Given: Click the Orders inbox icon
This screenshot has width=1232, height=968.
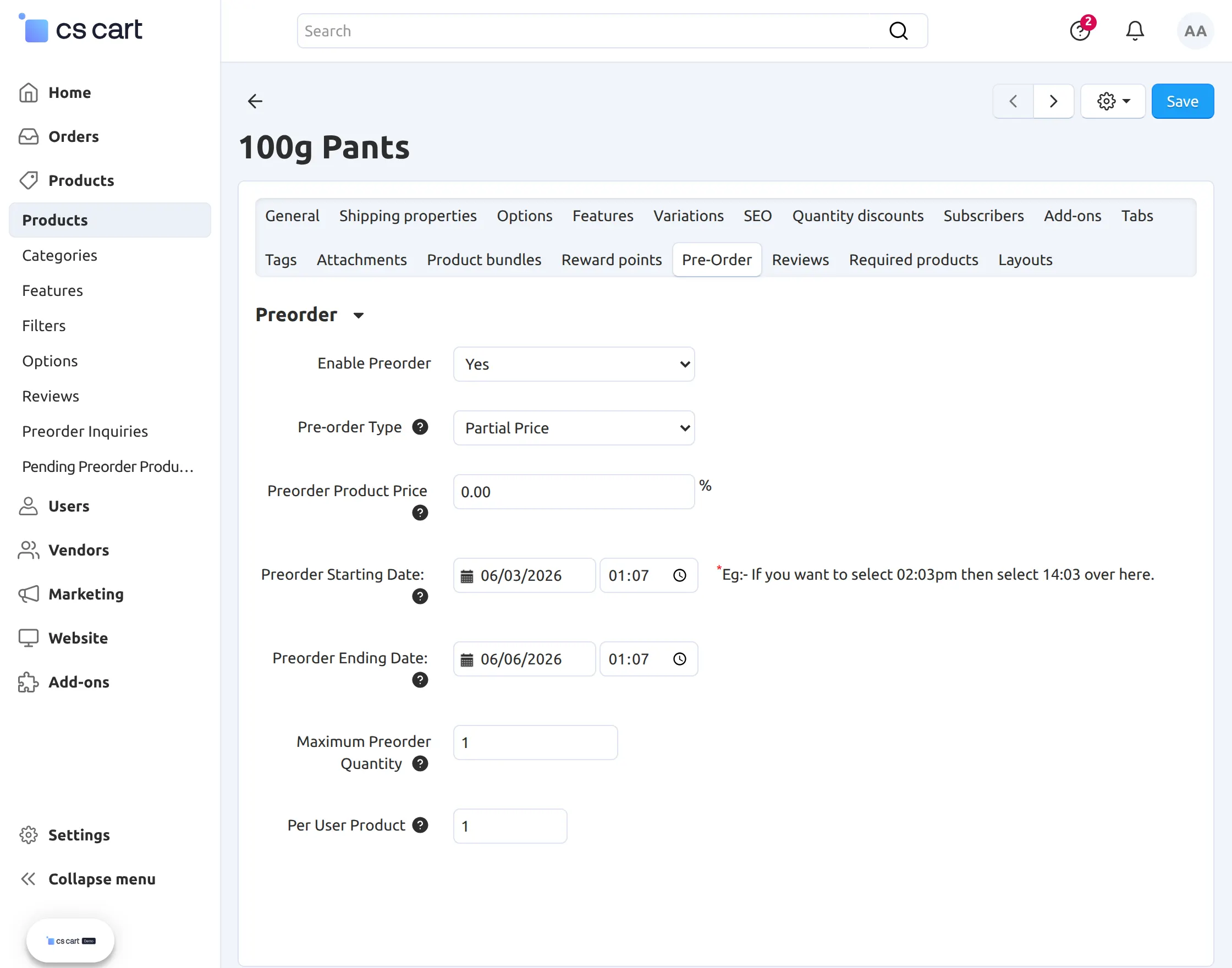Looking at the screenshot, I should (29, 136).
